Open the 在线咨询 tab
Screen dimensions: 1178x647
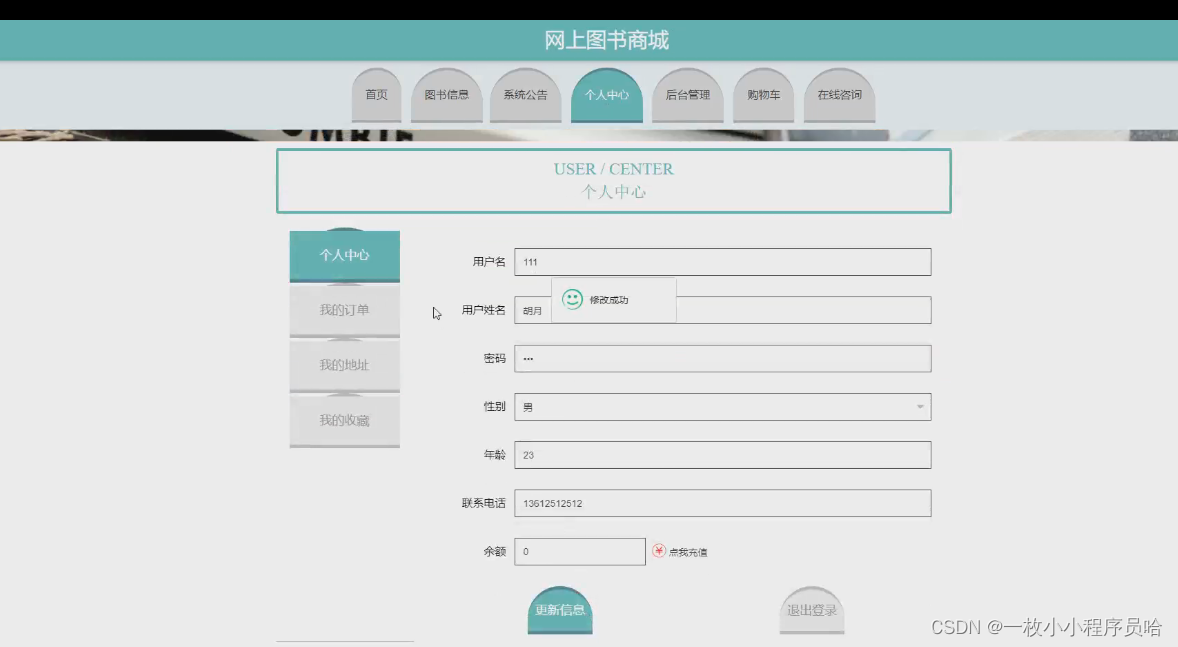coord(839,95)
